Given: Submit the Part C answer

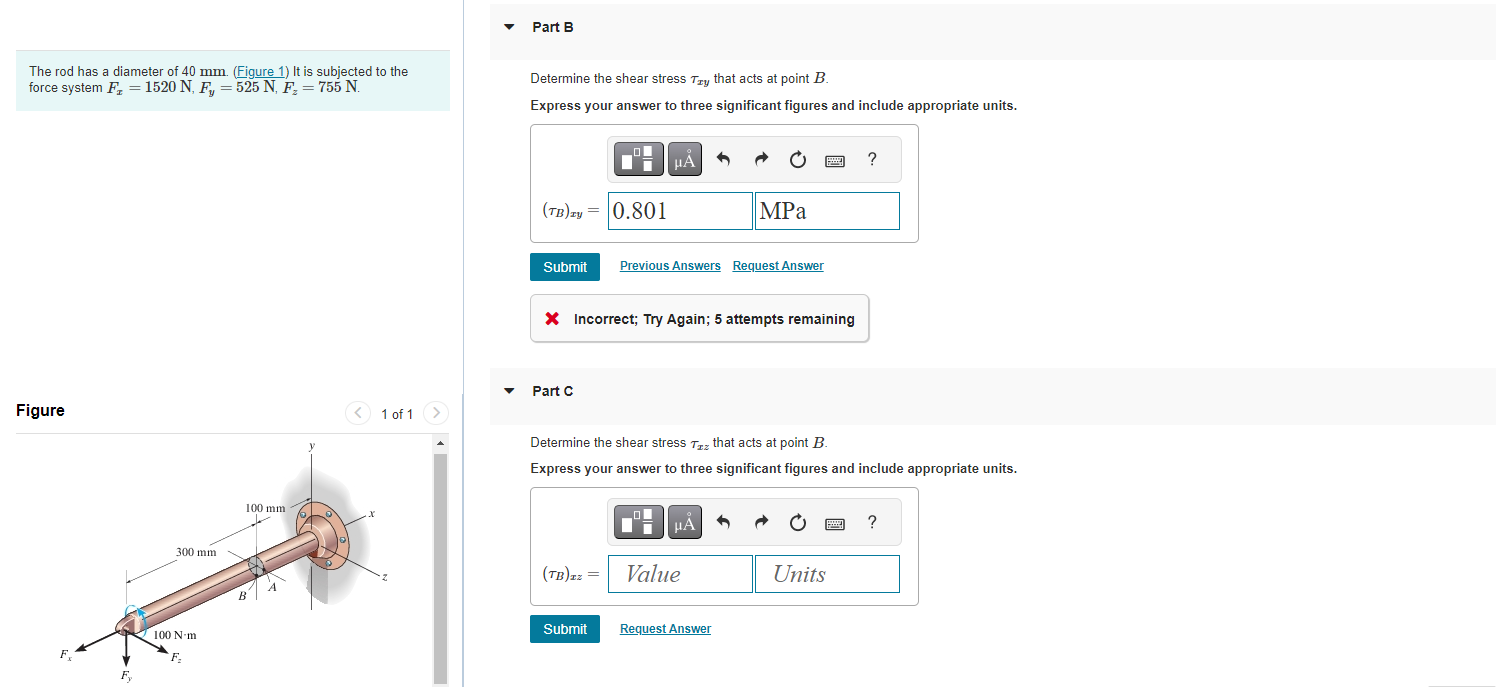Looking at the screenshot, I should click(565, 629).
